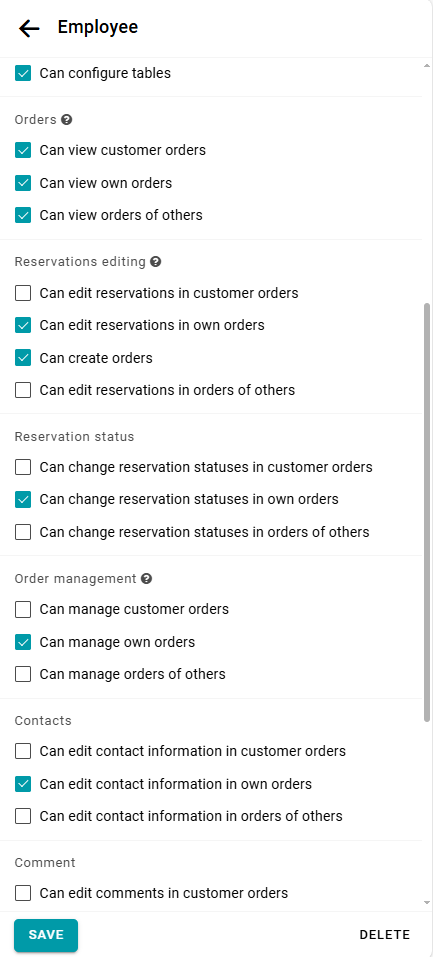Uncheck Can create orders
This screenshot has height=957, width=433.
tap(23, 358)
